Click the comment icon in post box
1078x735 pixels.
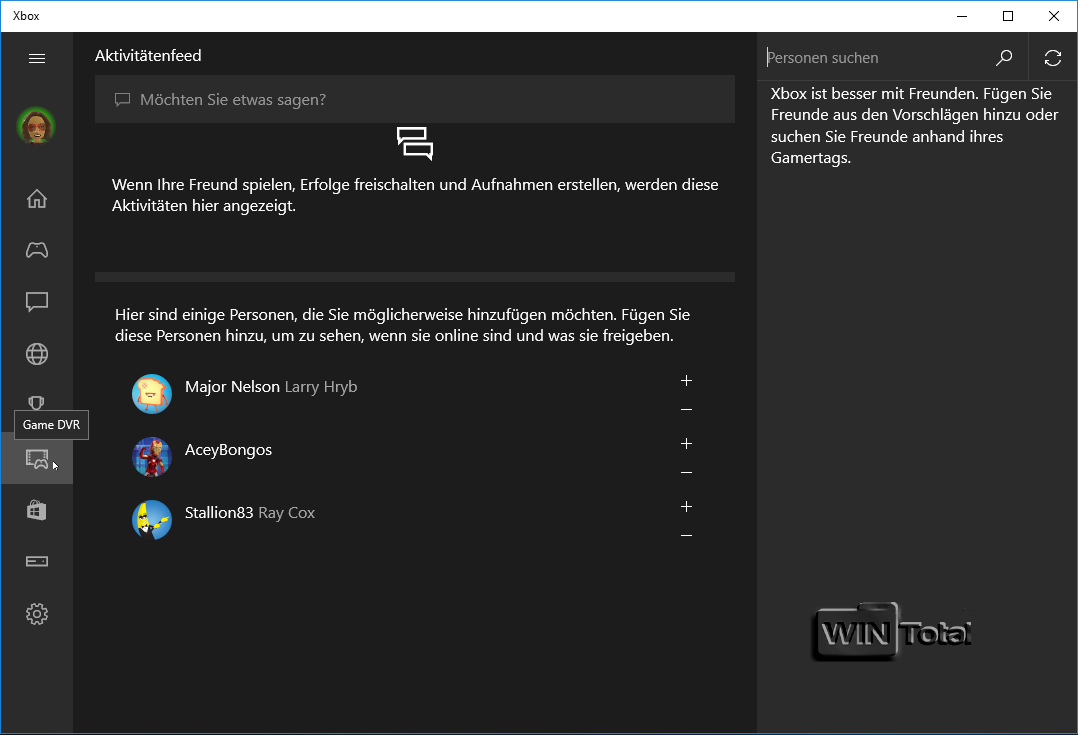pos(122,100)
